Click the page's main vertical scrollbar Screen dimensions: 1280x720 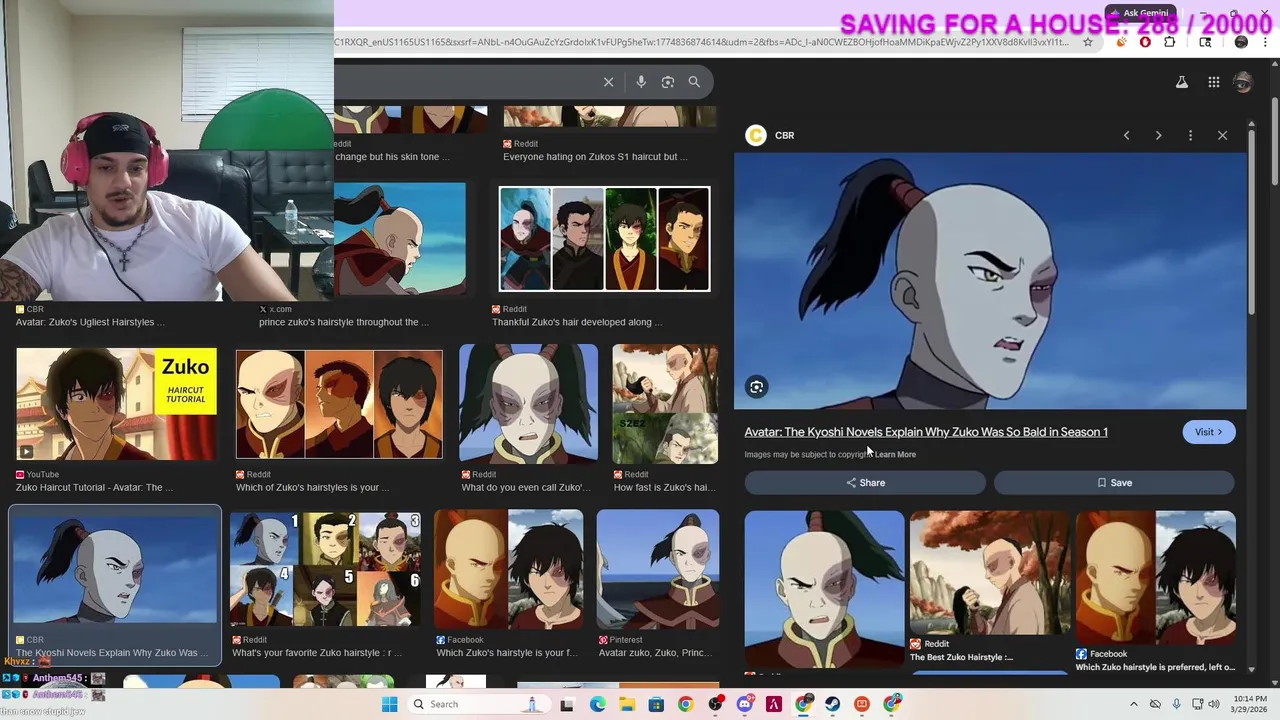tap(1275, 140)
